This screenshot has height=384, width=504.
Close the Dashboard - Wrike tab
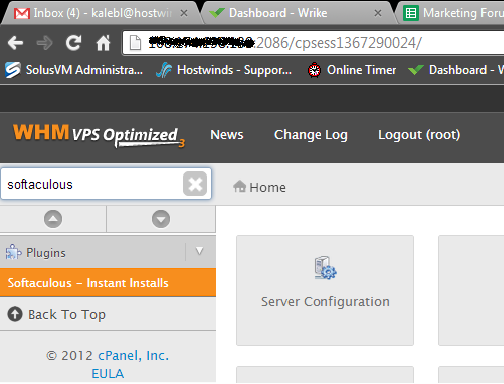(x=378, y=13)
